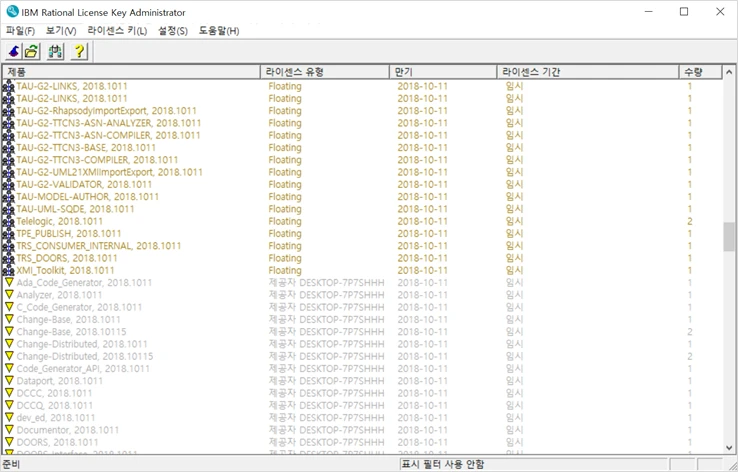Click the open folder toolbar icon
The height and width of the screenshot is (472, 738).
click(32, 51)
